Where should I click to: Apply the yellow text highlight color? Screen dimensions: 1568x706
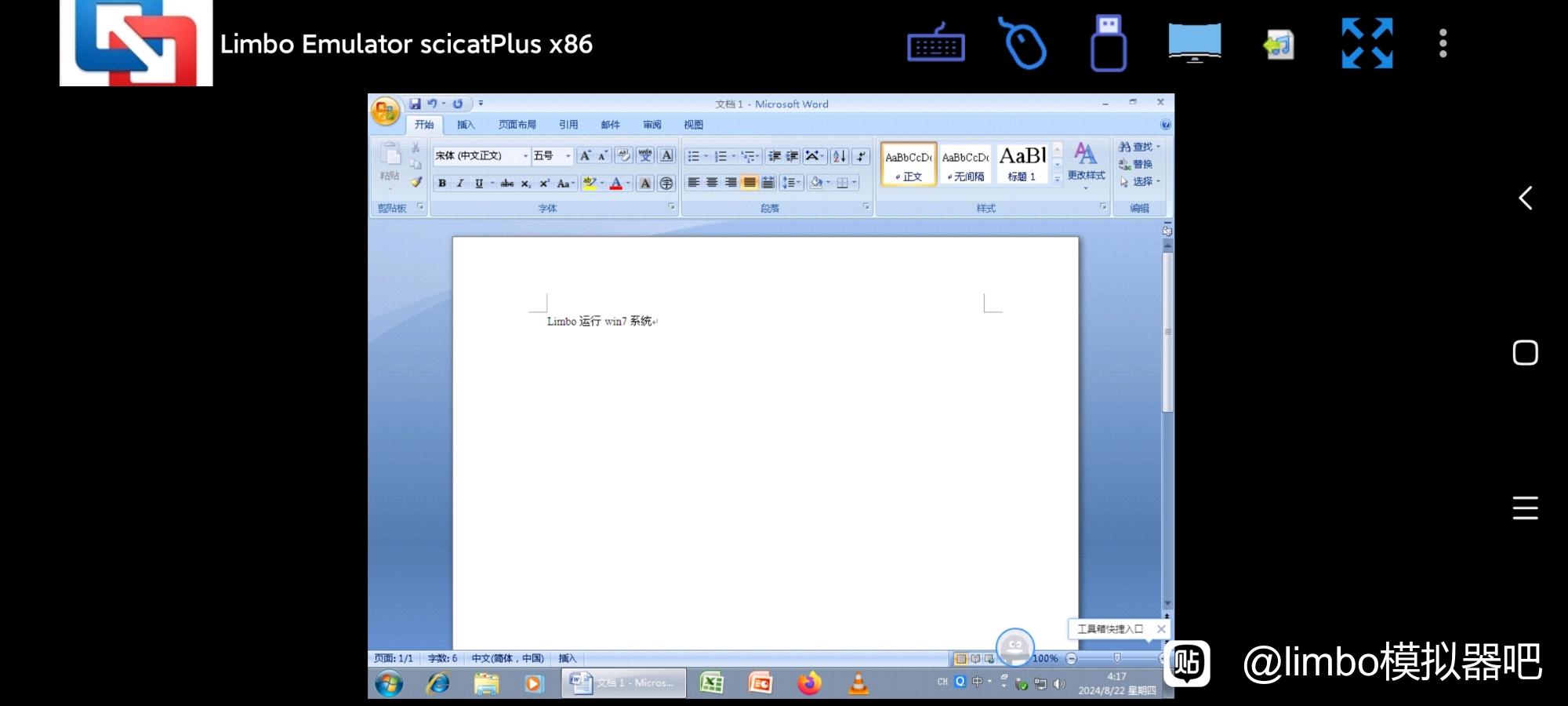[x=590, y=183]
